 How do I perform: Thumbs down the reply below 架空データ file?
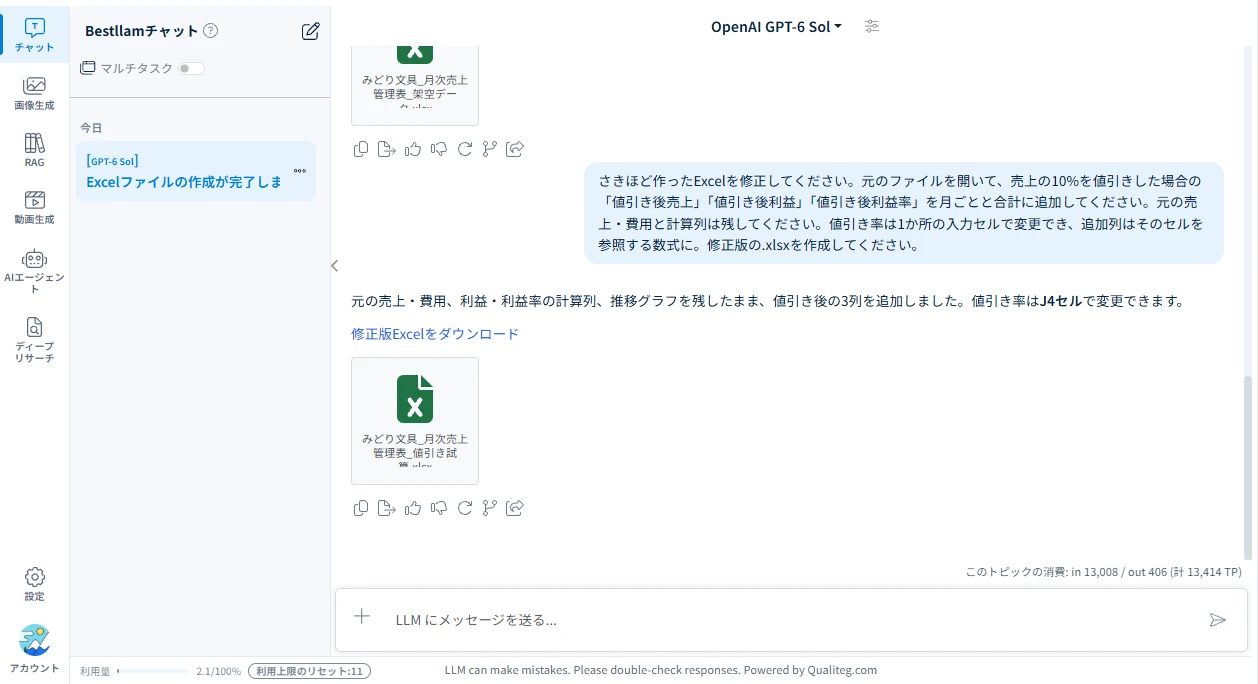[439, 149]
